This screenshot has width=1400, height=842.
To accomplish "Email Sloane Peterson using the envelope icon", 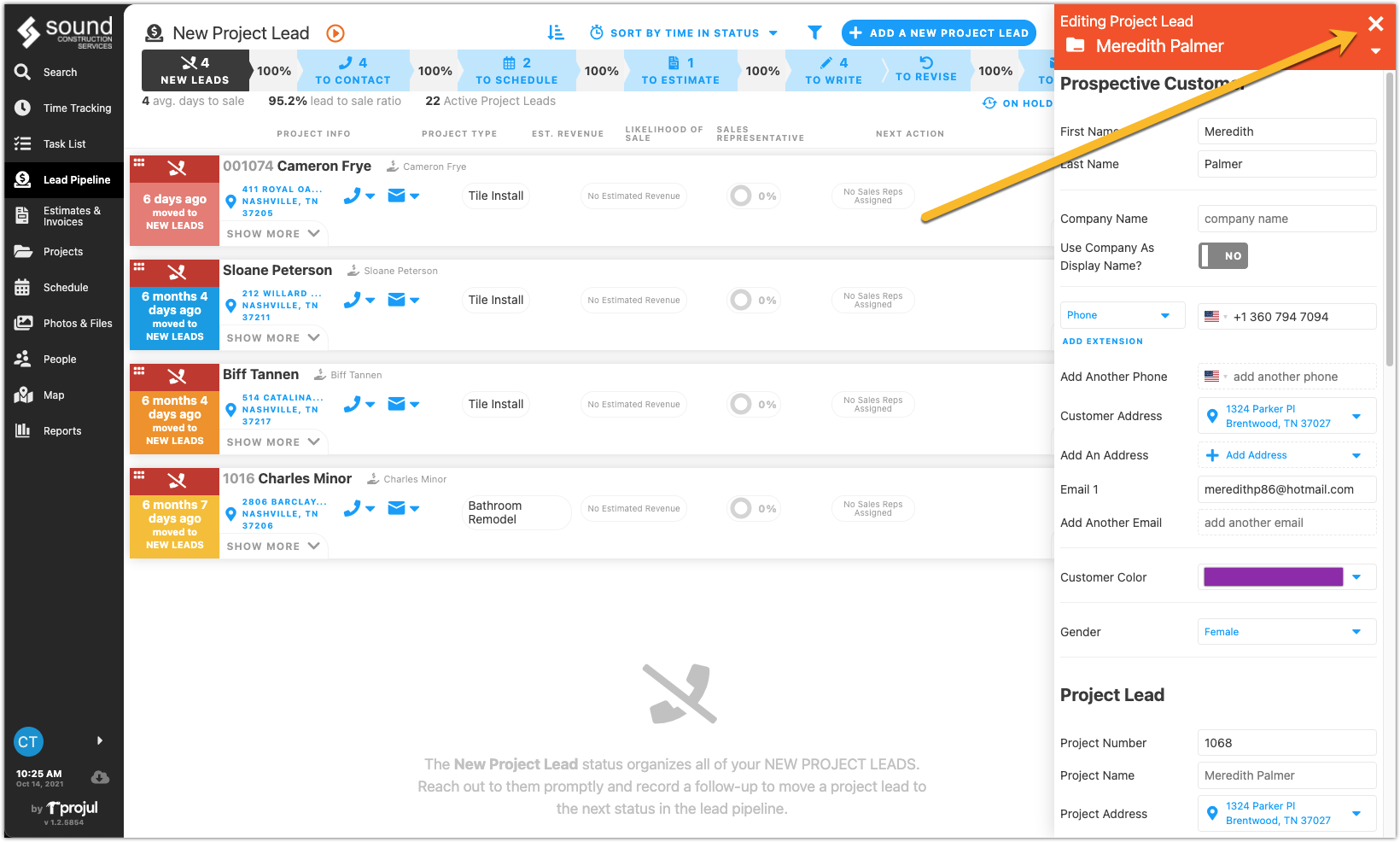I will [397, 300].
